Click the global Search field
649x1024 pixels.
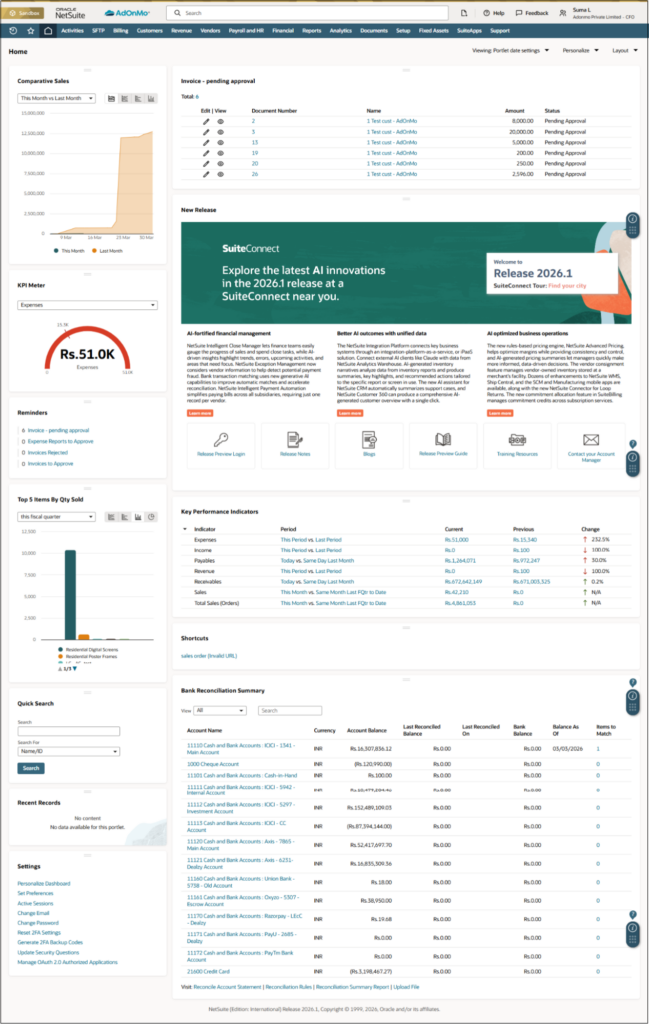point(308,13)
